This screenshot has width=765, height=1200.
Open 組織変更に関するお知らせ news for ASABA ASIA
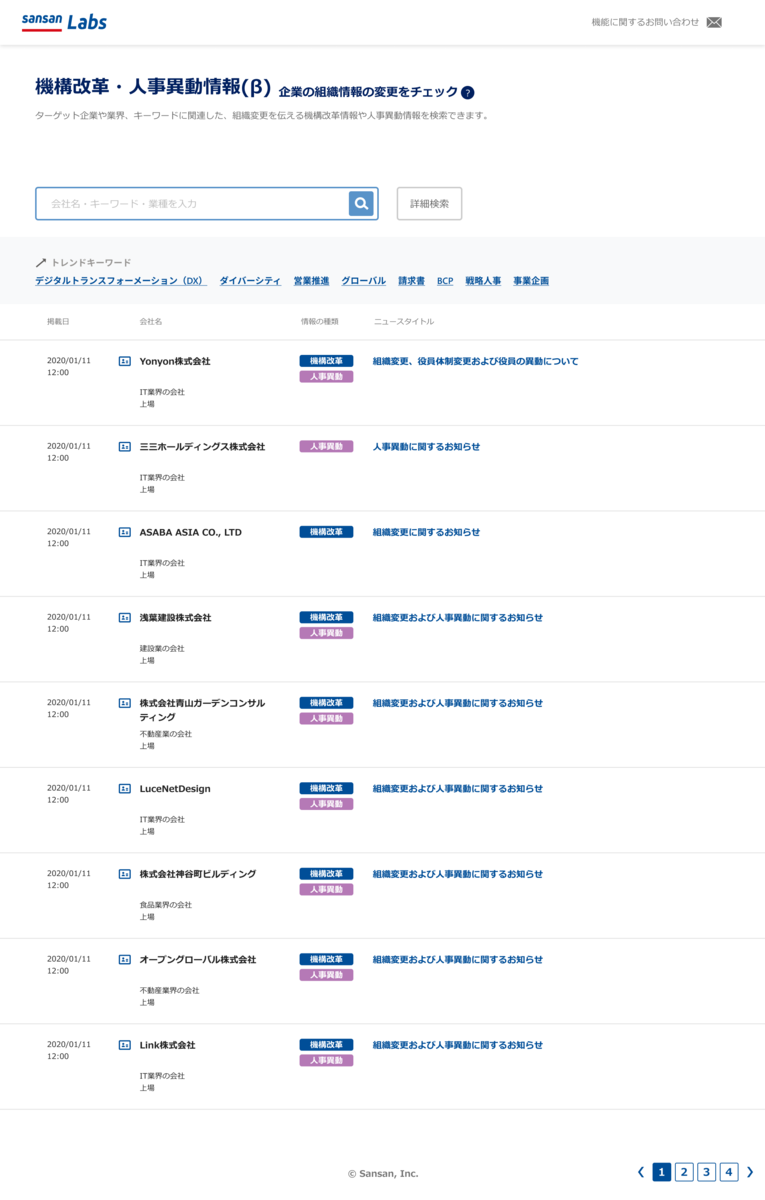coord(426,532)
